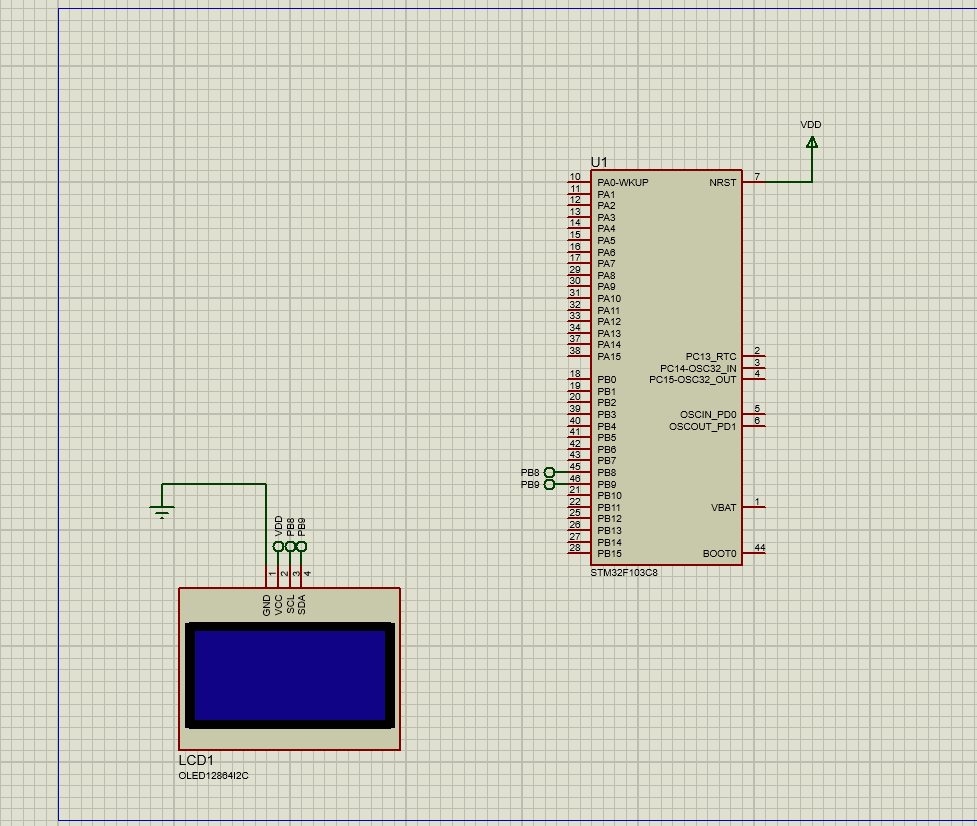Image resolution: width=977 pixels, height=826 pixels.
Task: Select the OLED128642C part name text
Action: pos(211,773)
